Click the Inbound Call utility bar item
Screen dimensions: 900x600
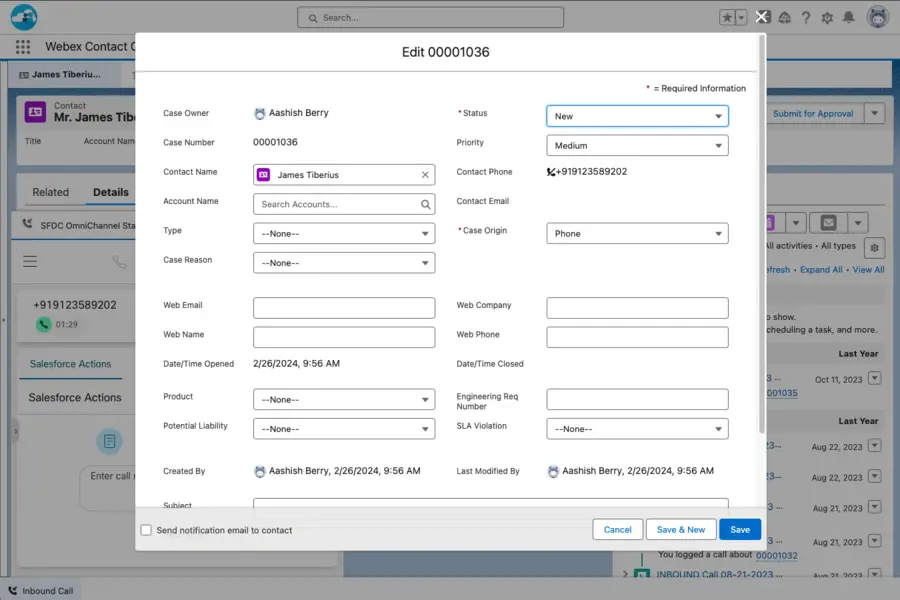[41, 591]
